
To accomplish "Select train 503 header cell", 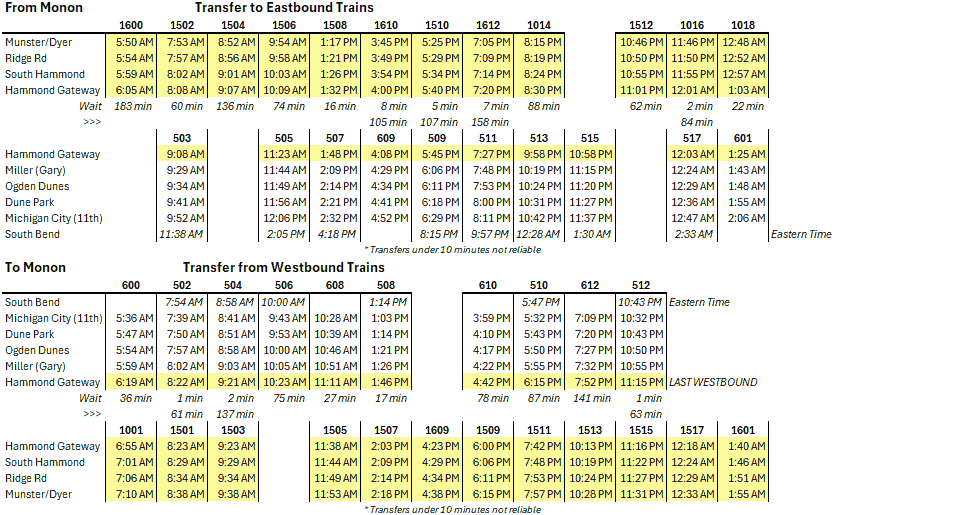I will coord(182,138).
